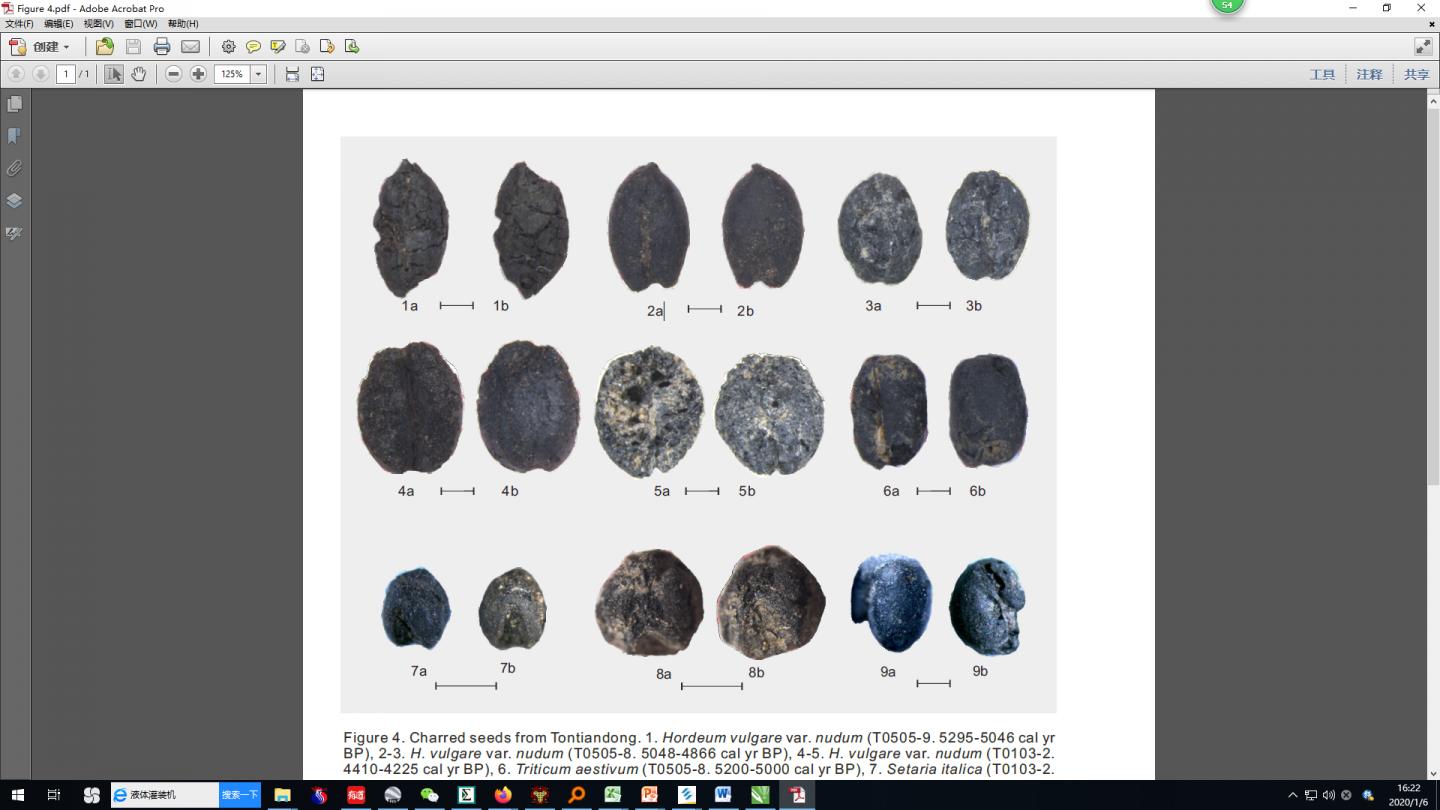Click the Add sticky note icon

coord(253,46)
